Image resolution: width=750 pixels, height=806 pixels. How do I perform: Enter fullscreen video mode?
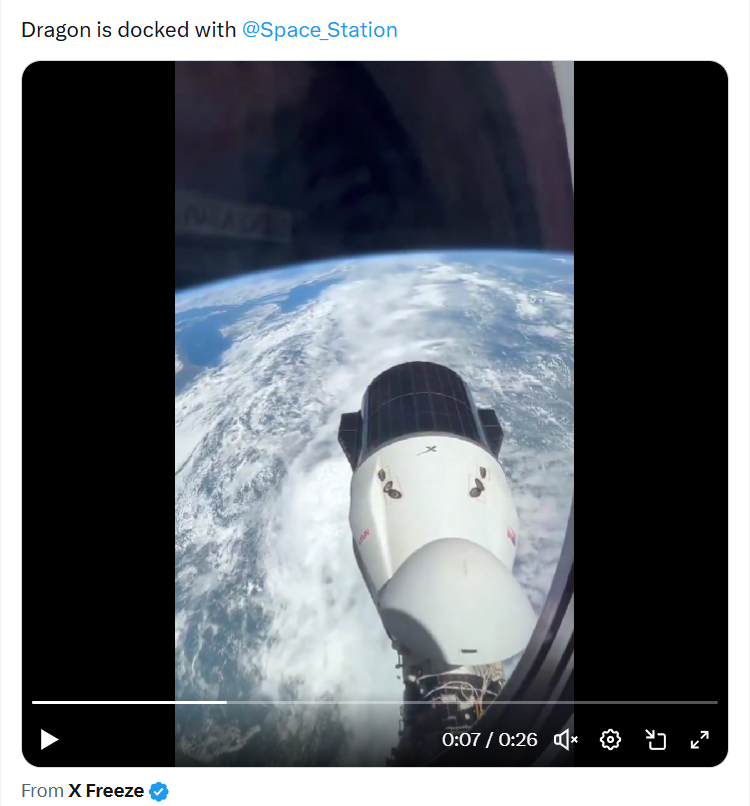coord(700,739)
